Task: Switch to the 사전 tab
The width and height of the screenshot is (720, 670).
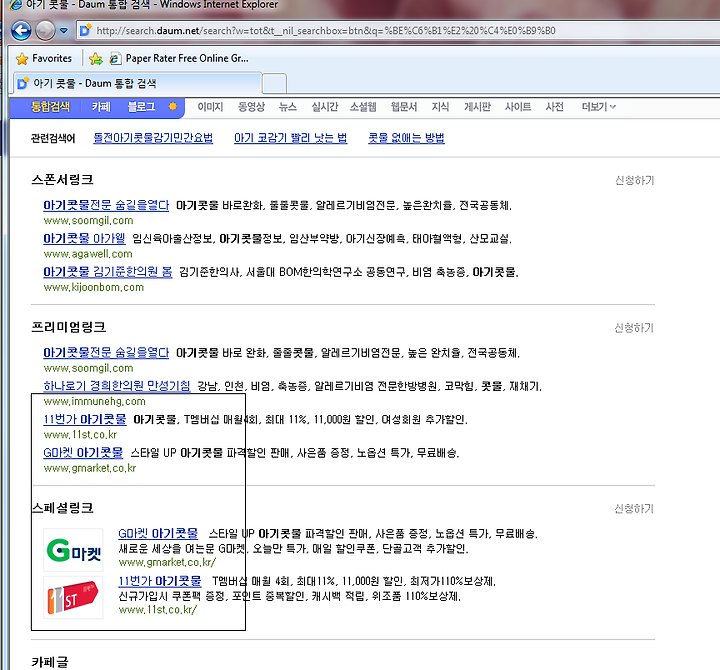Action: tap(554, 107)
